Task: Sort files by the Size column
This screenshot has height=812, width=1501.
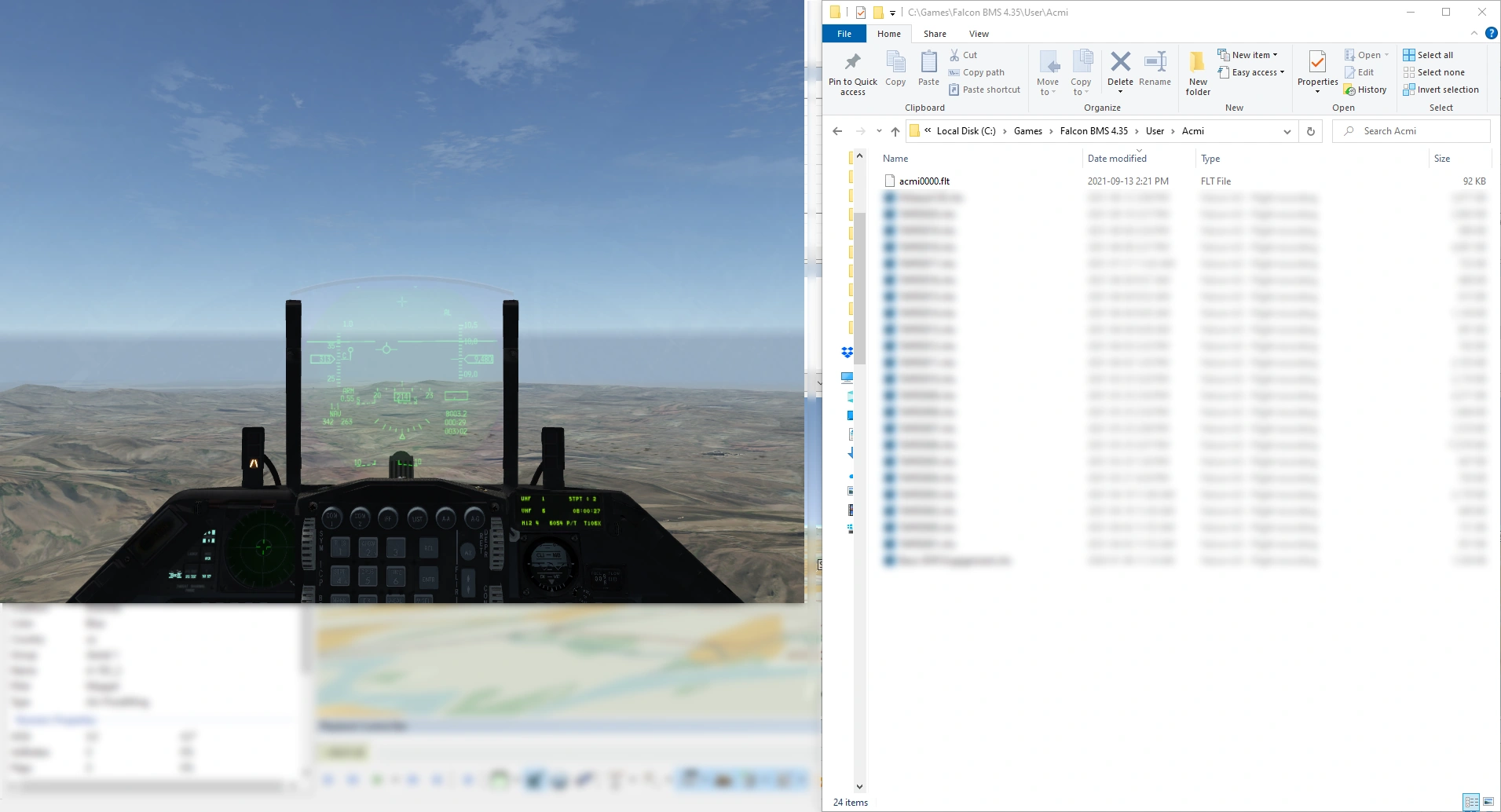Action: click(x=1460, y=159)
